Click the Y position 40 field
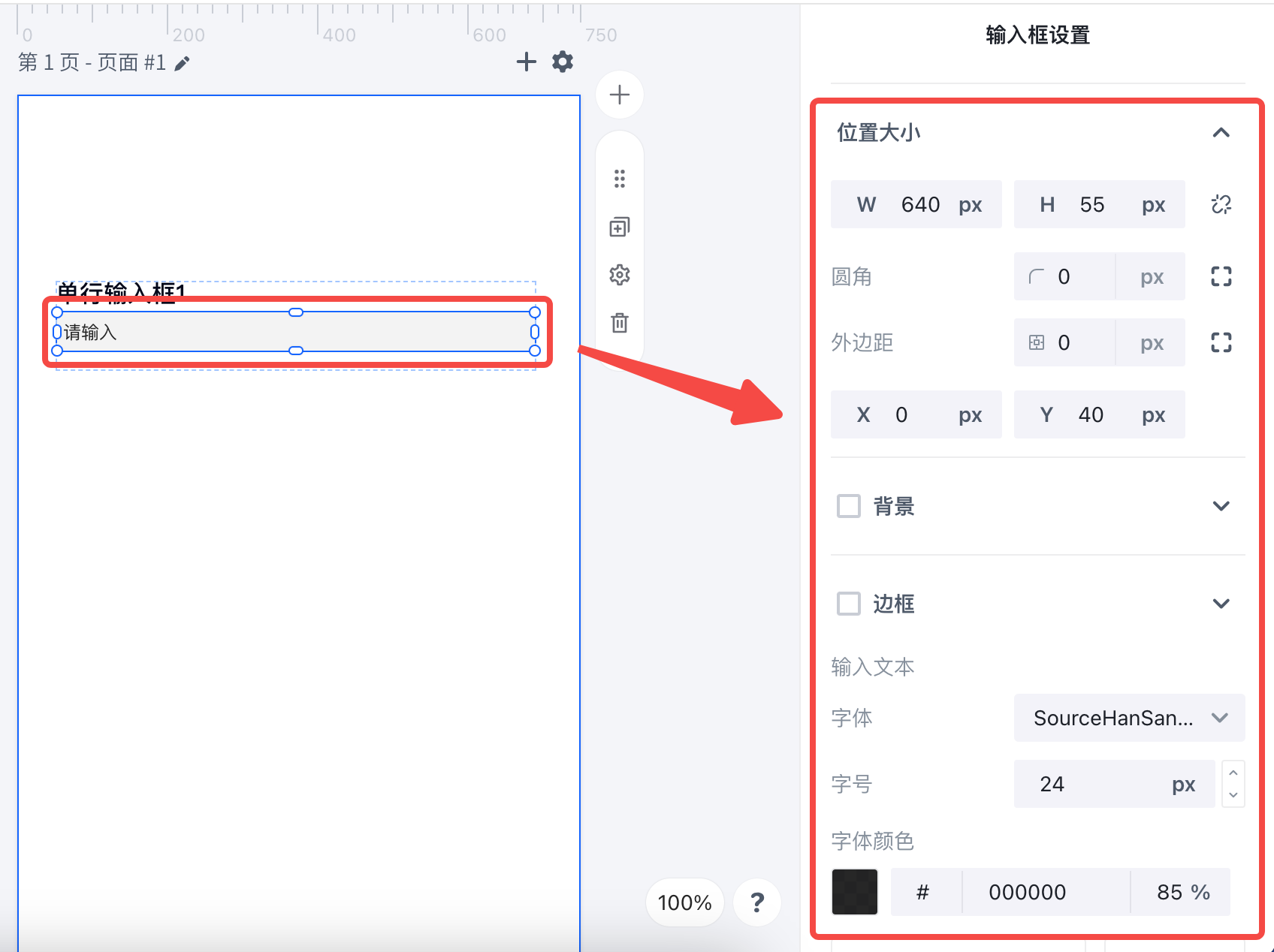This screenshot has height=952, width=1274. click(1099, 414)
